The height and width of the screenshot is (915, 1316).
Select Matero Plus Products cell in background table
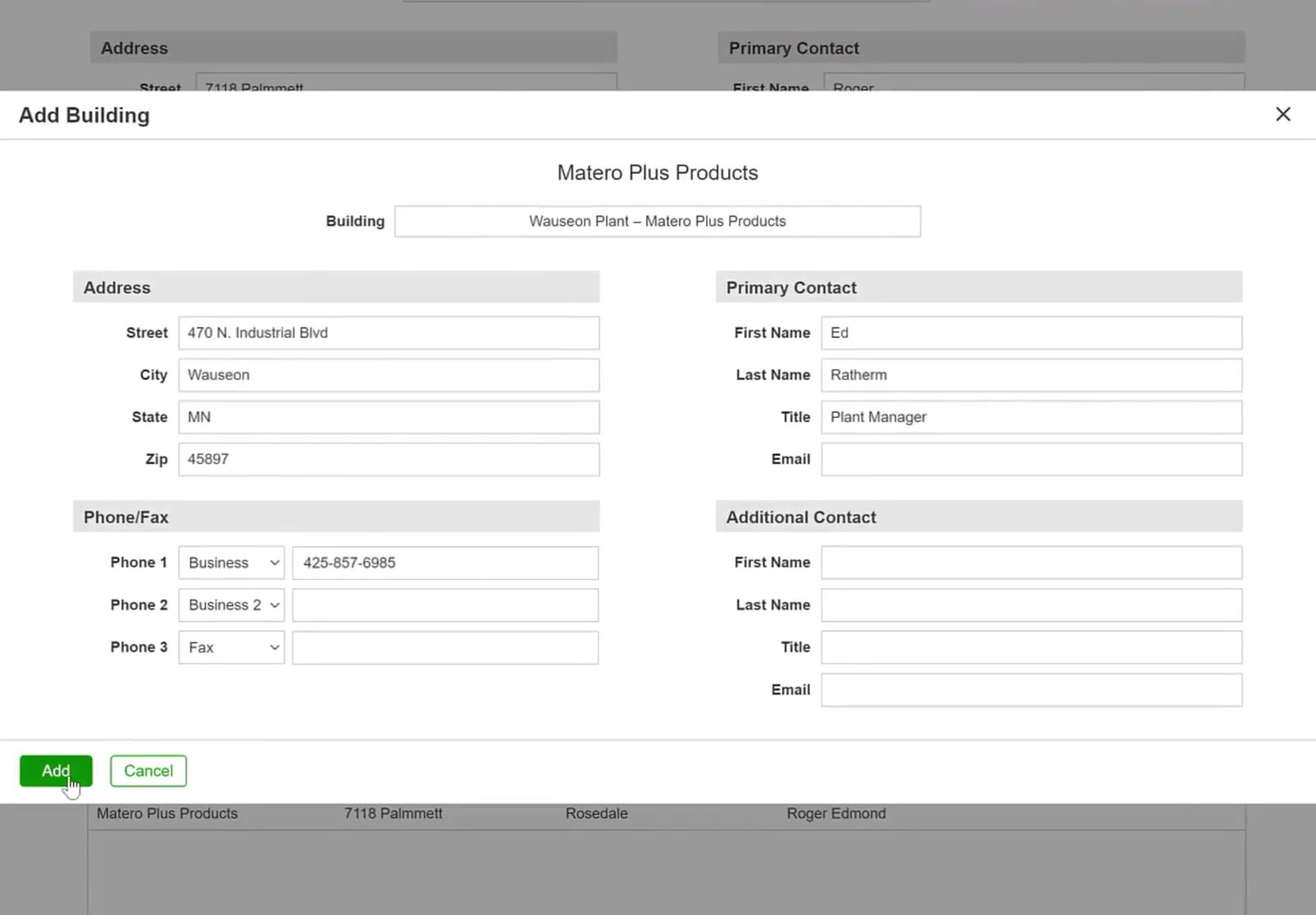167,814
